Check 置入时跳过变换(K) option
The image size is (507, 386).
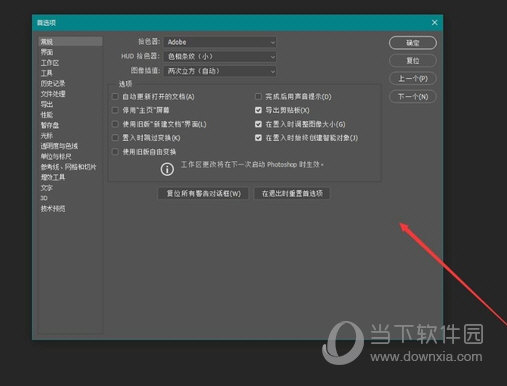[x=115, y=138]
